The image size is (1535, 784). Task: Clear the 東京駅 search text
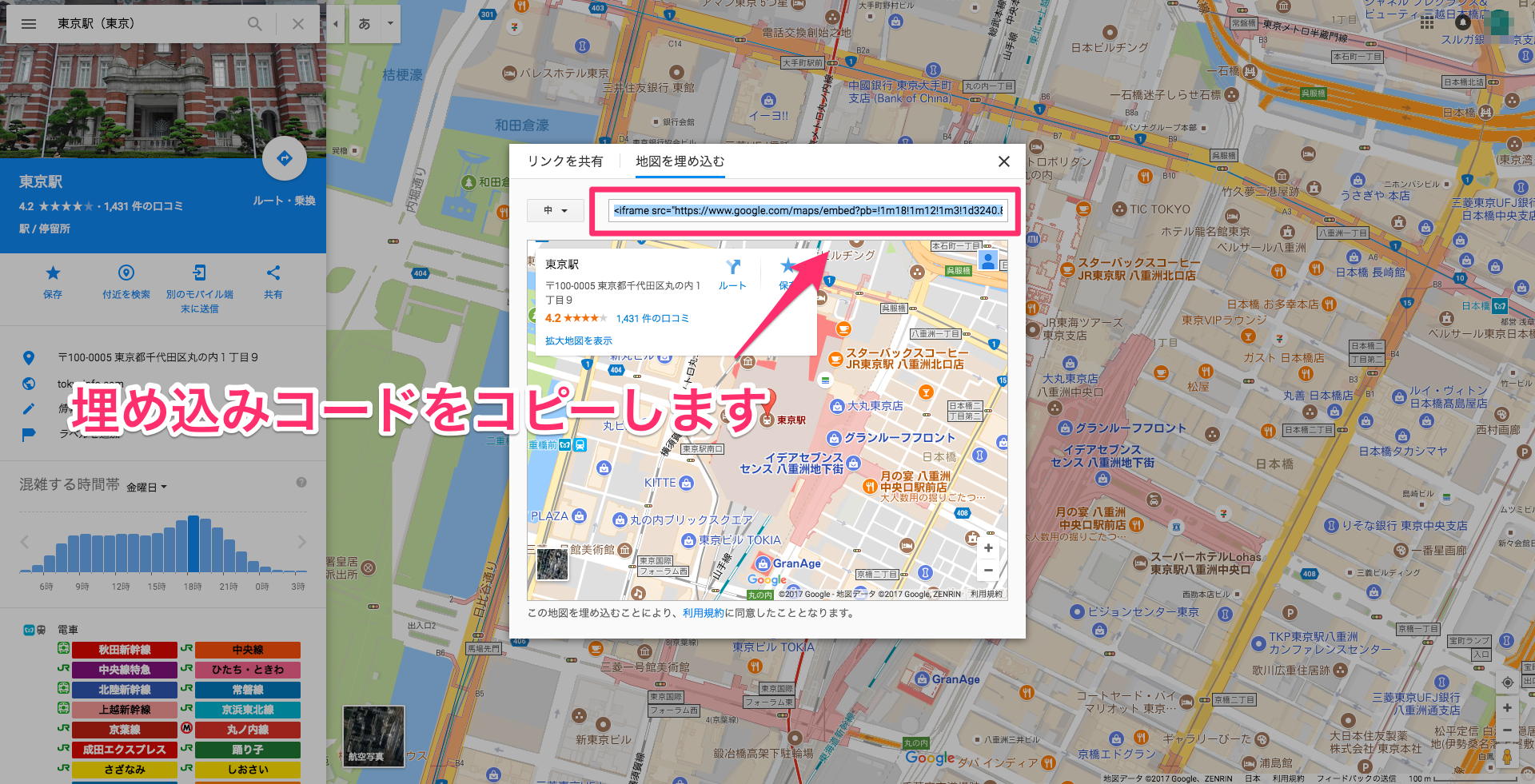click(x=298, y=24)
